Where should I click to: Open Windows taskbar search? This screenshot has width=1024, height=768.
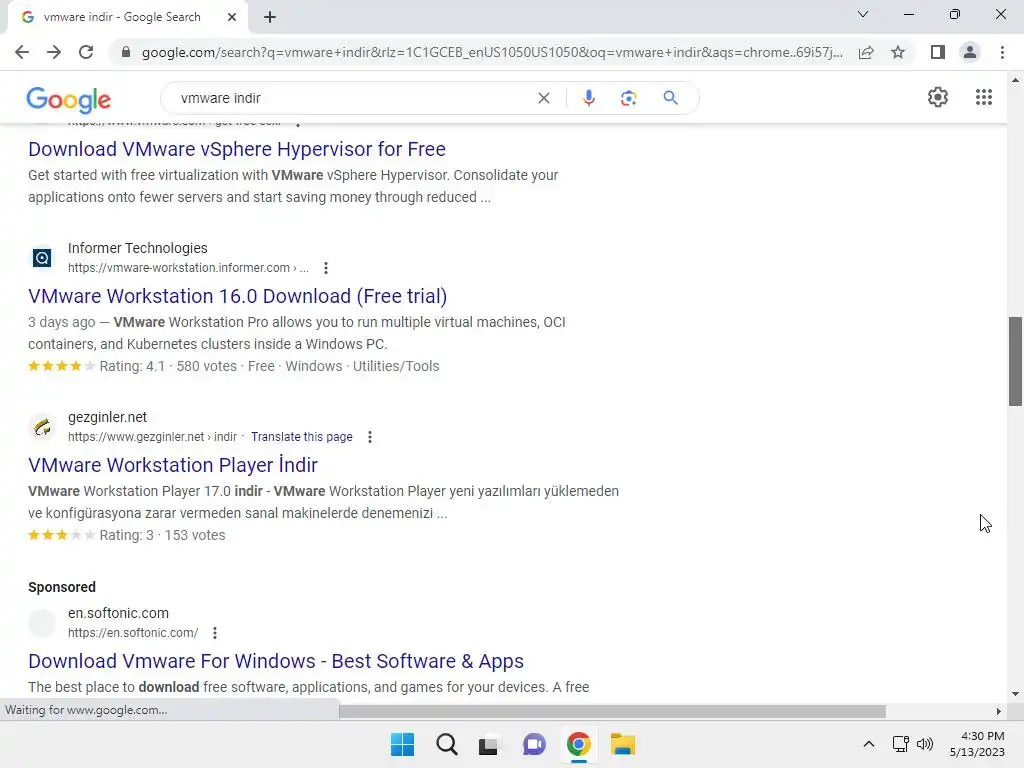tap(447, 744)
